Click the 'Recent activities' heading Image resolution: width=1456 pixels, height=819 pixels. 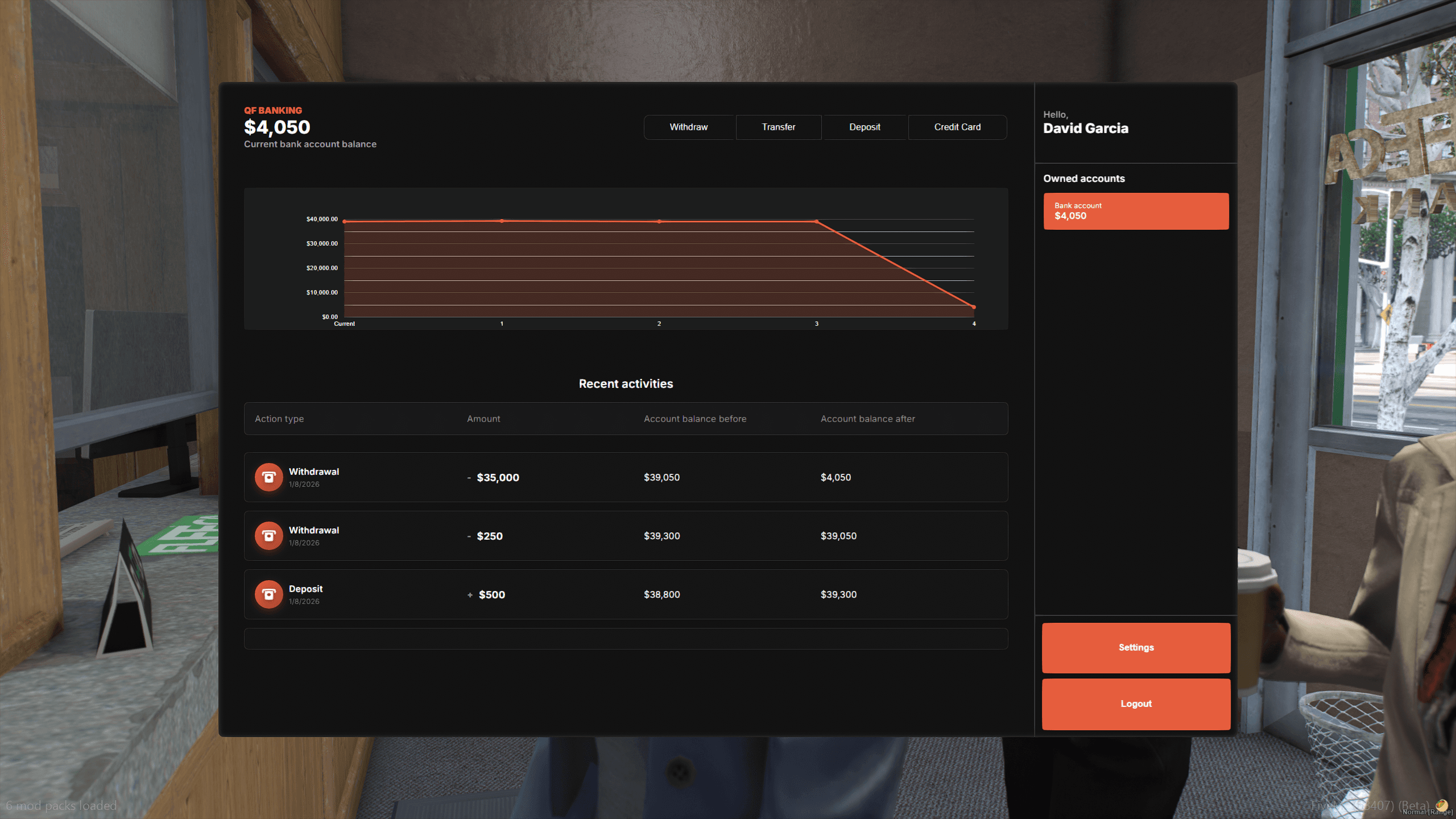tap(626, 384)
